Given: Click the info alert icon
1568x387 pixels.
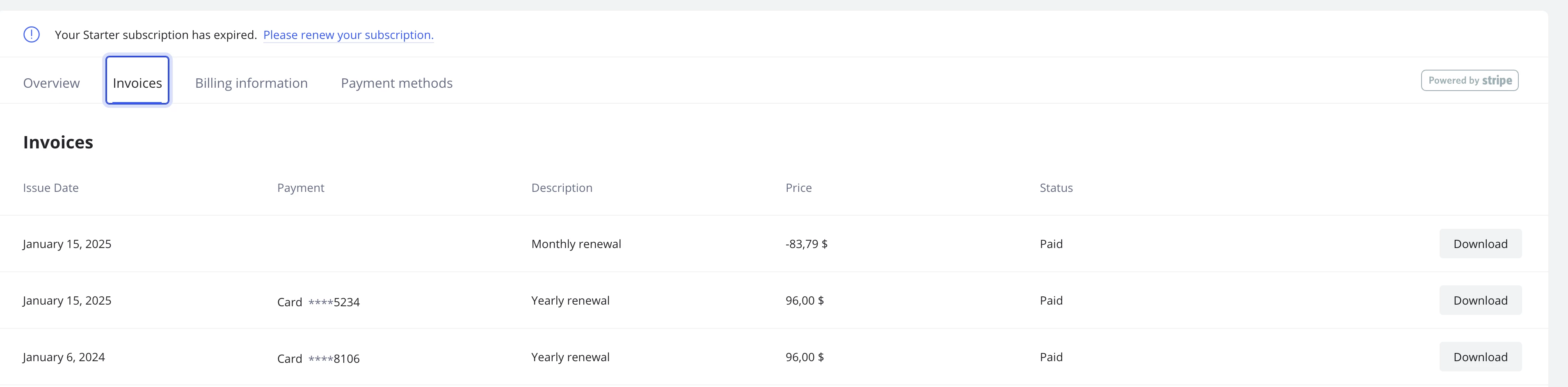Looking at the screenshot, I should click(x=32, y=35).
